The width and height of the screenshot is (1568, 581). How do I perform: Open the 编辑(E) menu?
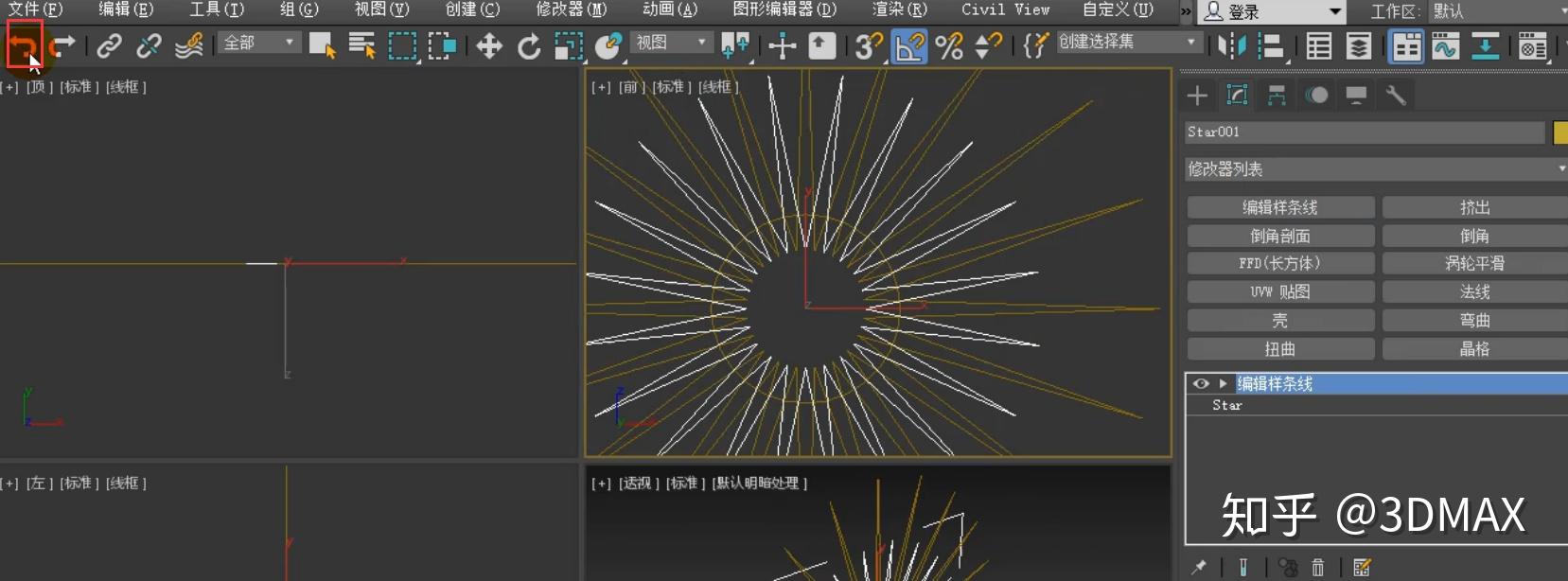(126, 9)
